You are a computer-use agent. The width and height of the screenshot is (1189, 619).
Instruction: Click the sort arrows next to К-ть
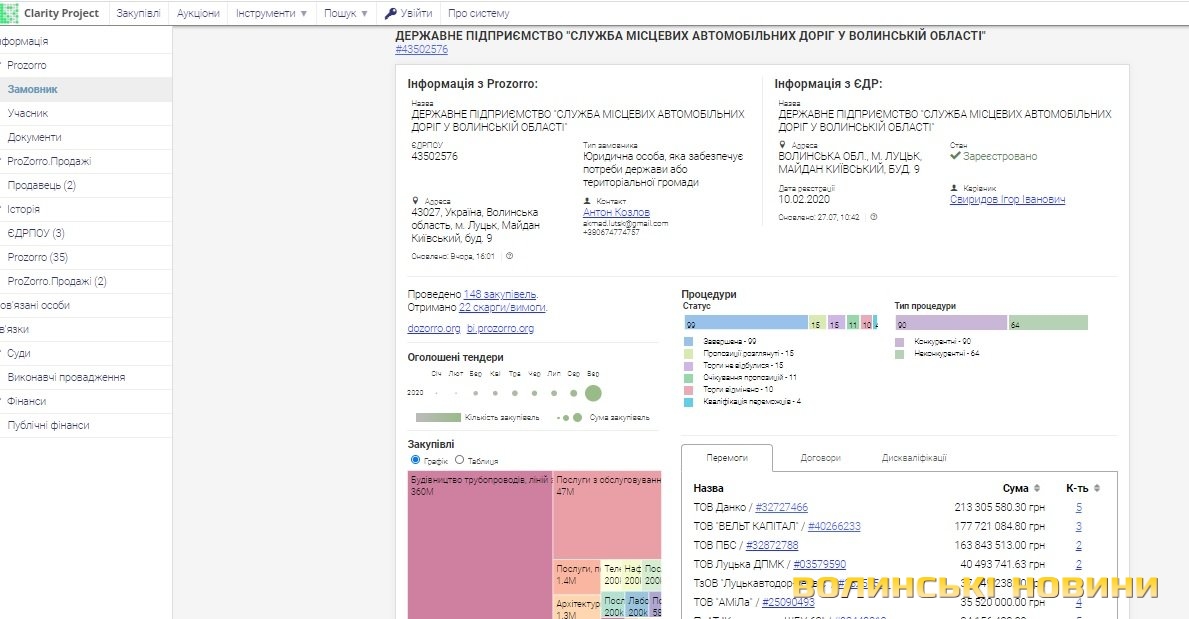coord(1097,488)
